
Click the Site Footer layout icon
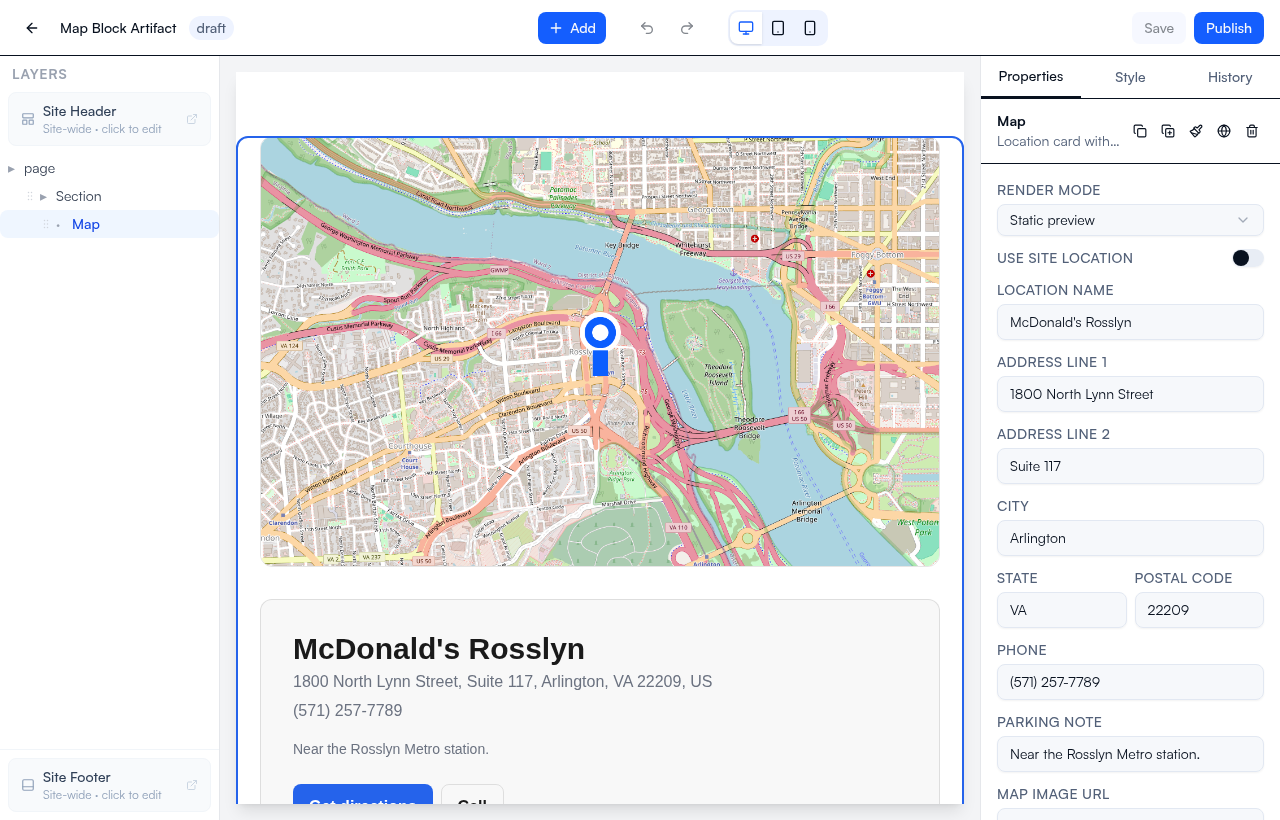click(x=28, y=785)
